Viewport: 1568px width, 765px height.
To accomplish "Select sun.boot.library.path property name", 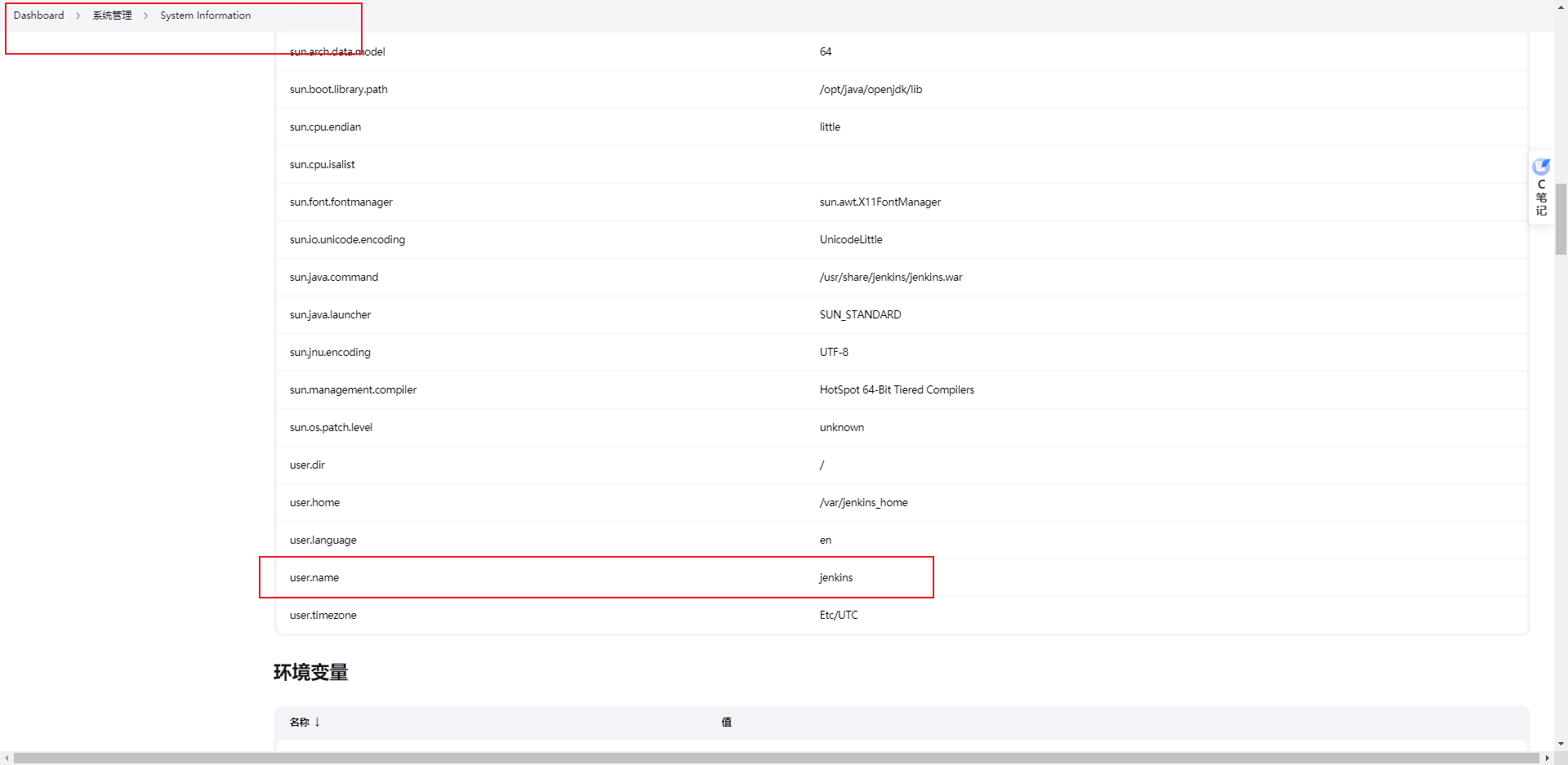I will pos(338,89).
